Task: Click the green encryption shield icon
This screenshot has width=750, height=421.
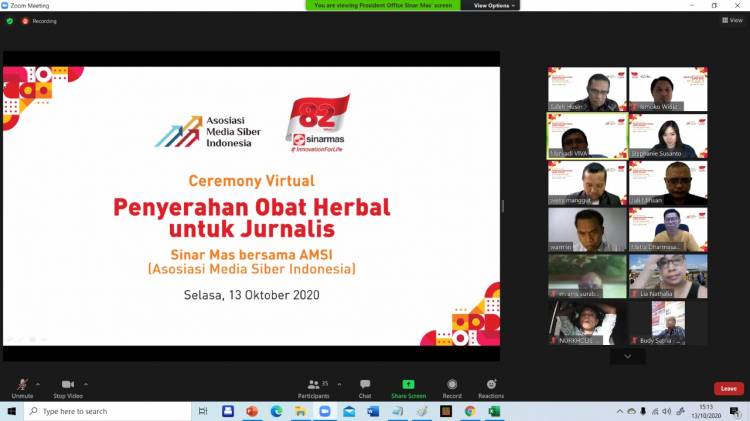Action: coord(10,21)
